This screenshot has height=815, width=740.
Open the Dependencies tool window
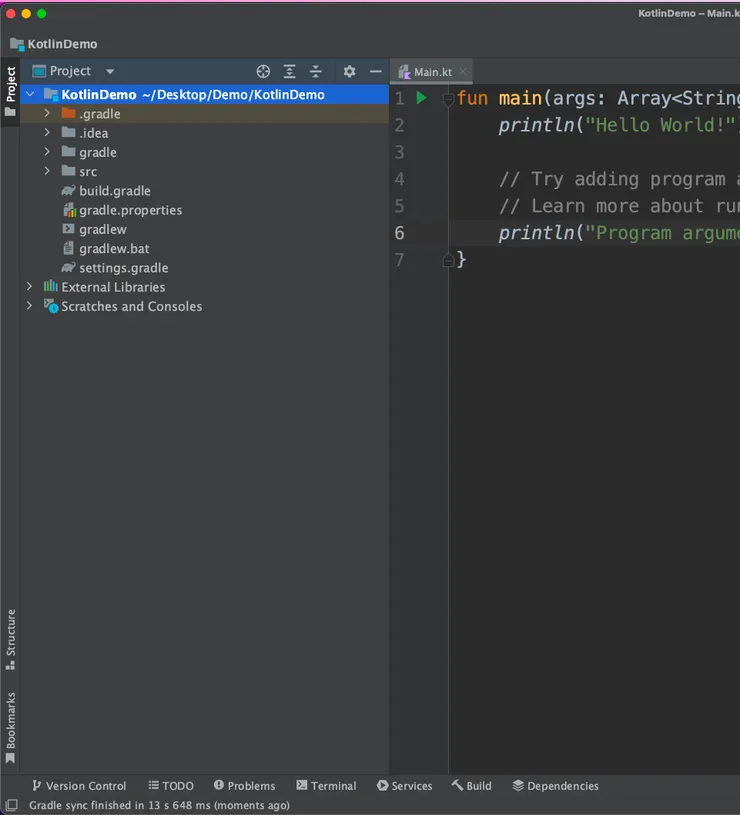pos(556,785)
